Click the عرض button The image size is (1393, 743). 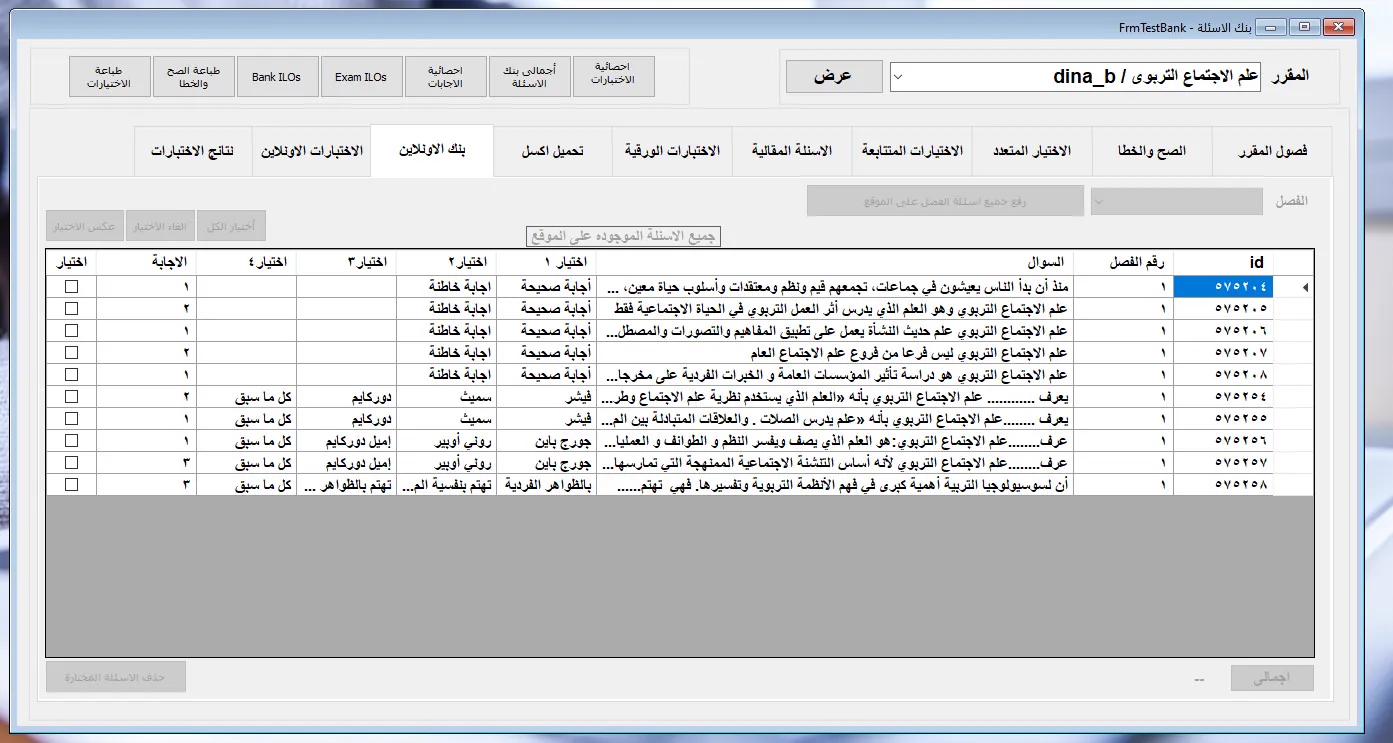pyautogui.click(x=834, y=76)
